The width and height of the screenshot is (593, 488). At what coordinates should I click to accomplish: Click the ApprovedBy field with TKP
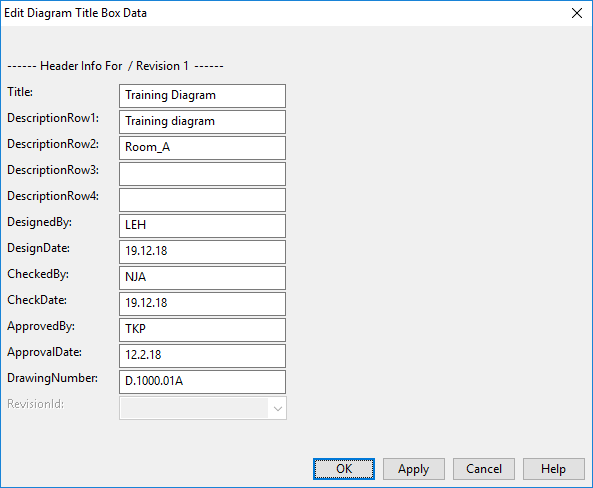(202, 330)
